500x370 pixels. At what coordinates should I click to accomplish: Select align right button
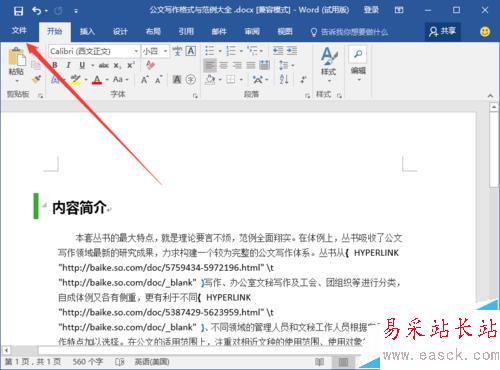pyautogui.click(x=237, y=65)
